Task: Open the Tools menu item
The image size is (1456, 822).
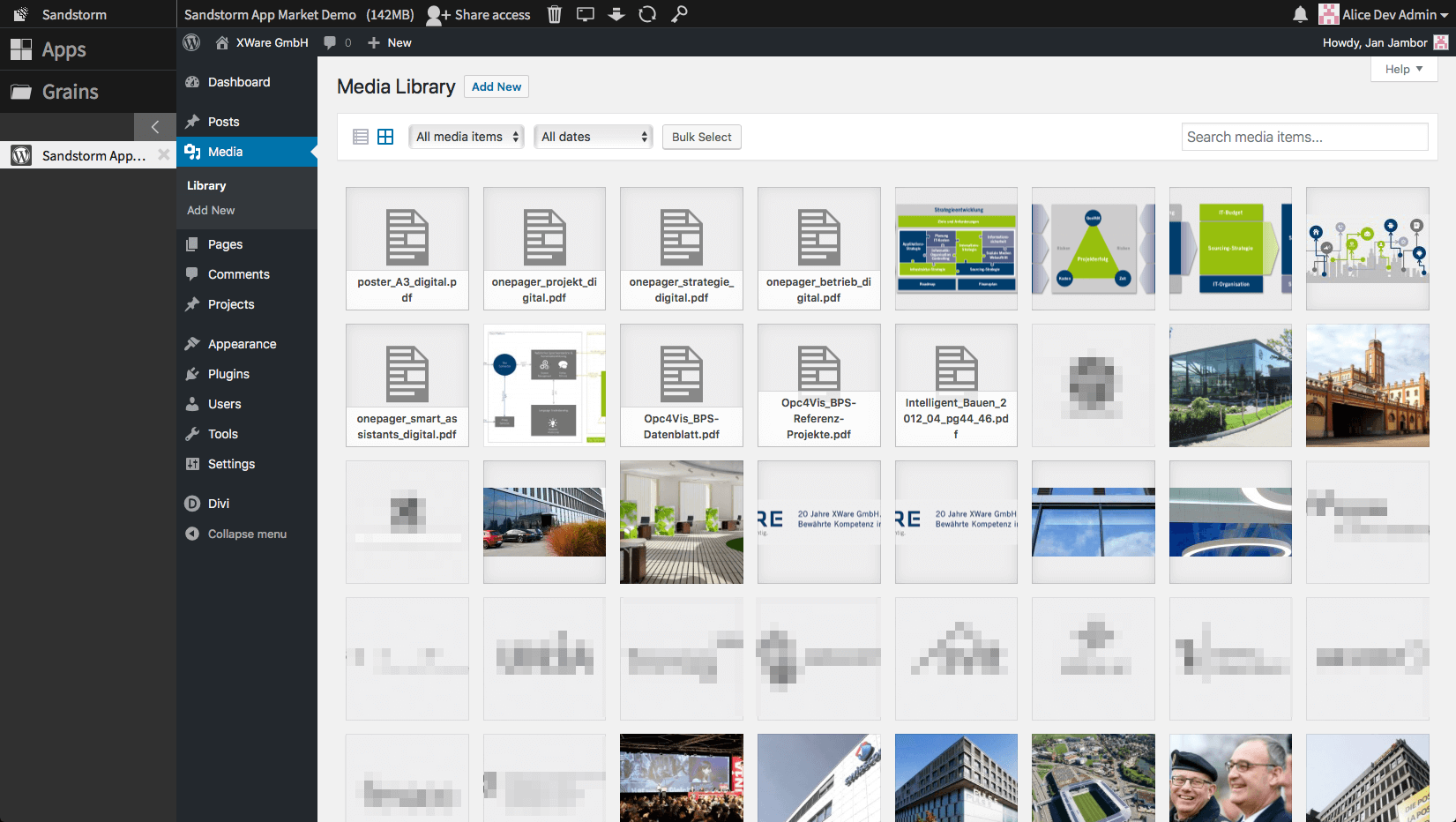Action: [x=247, y=434]
